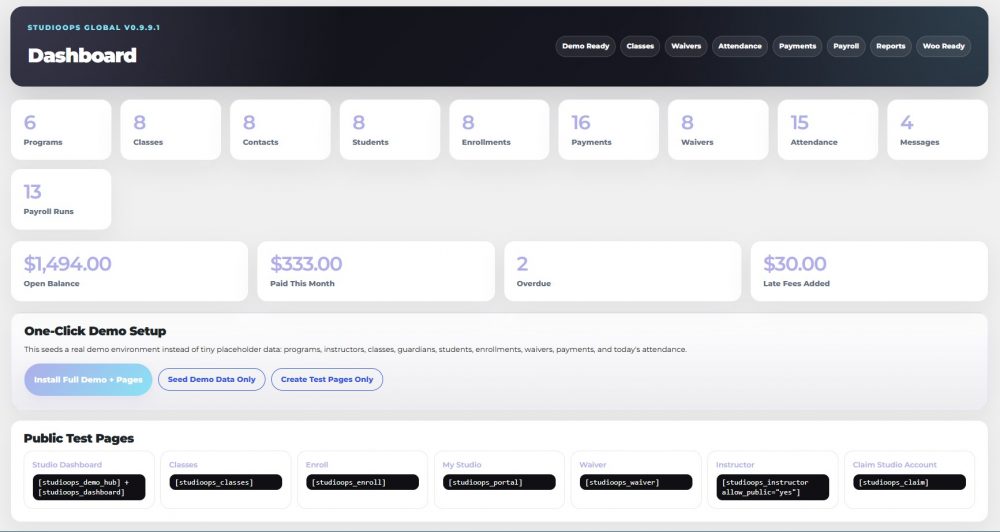Click Install Full Demo + Pages button
Screen dimensions: 1000x532
[x=88, y=380]
